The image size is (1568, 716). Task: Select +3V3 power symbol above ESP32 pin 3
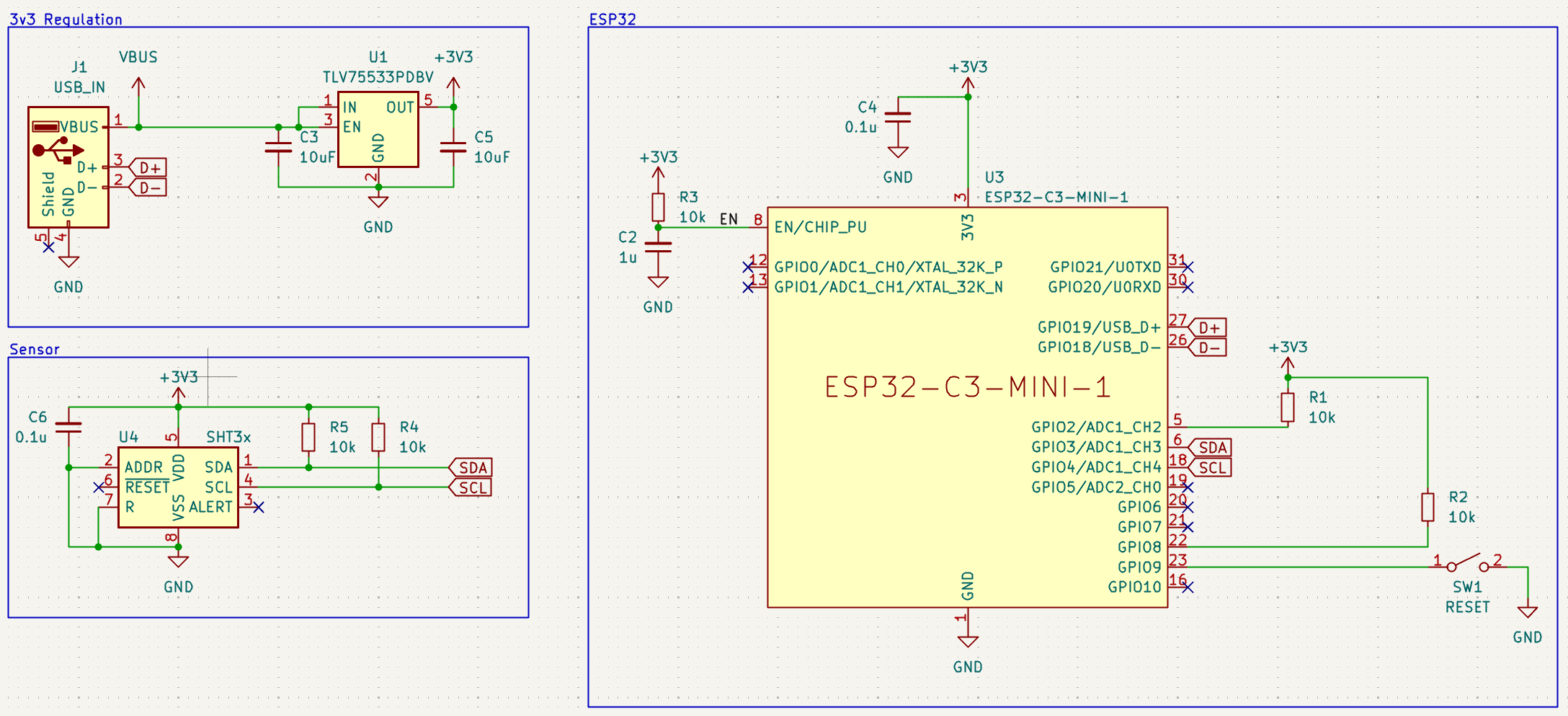click(968, 84)
